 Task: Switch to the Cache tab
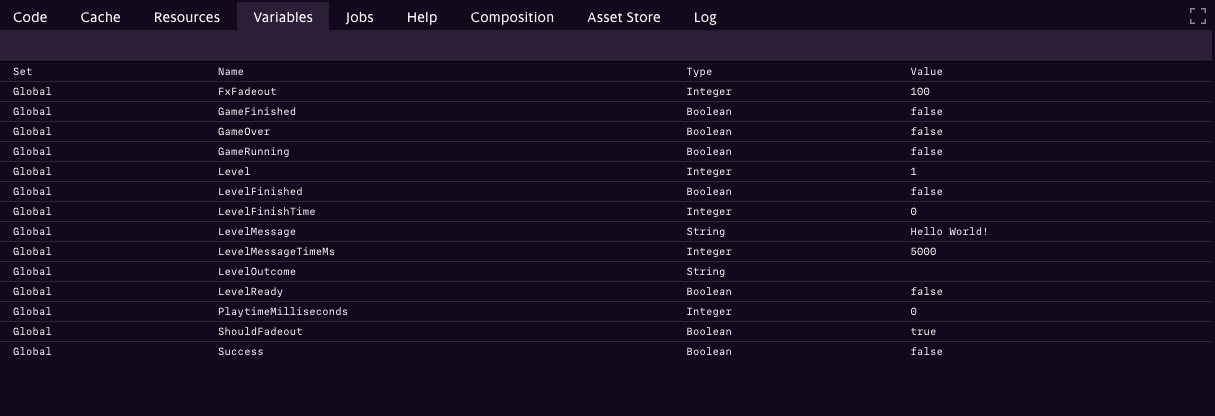click(x=100, y=17)
